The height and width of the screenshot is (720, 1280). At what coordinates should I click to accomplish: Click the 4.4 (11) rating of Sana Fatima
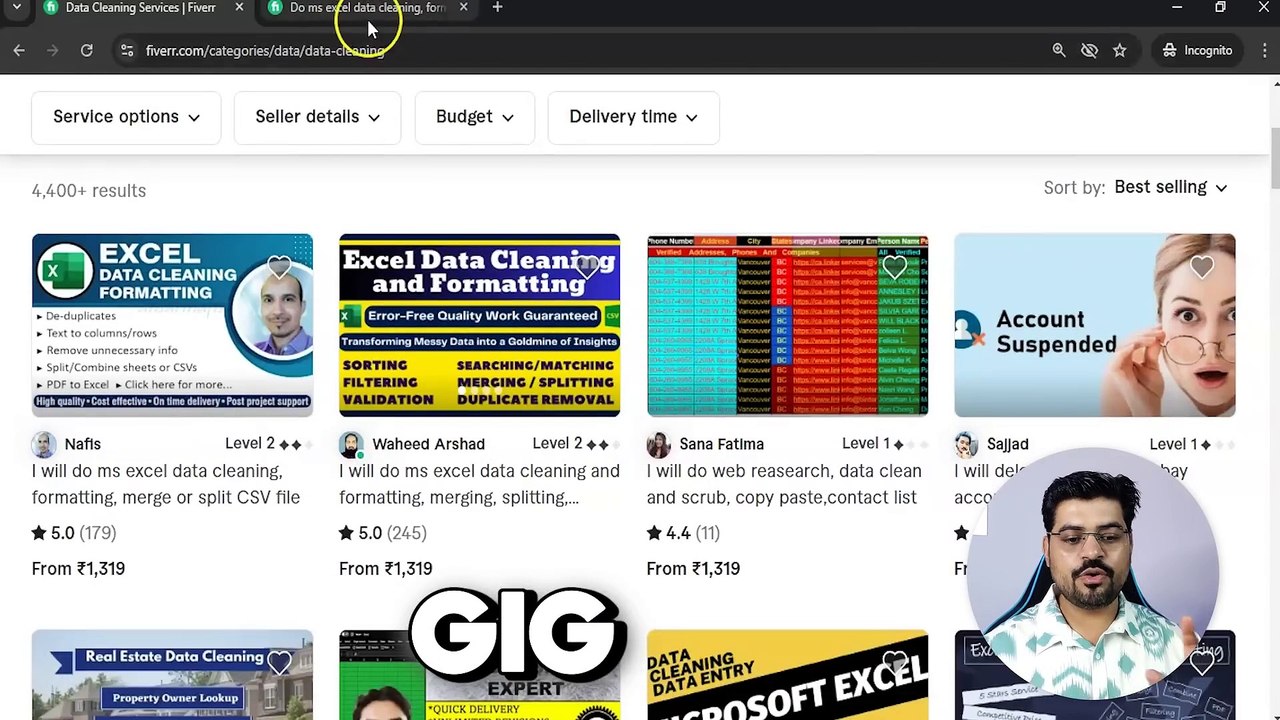point(683,533)
